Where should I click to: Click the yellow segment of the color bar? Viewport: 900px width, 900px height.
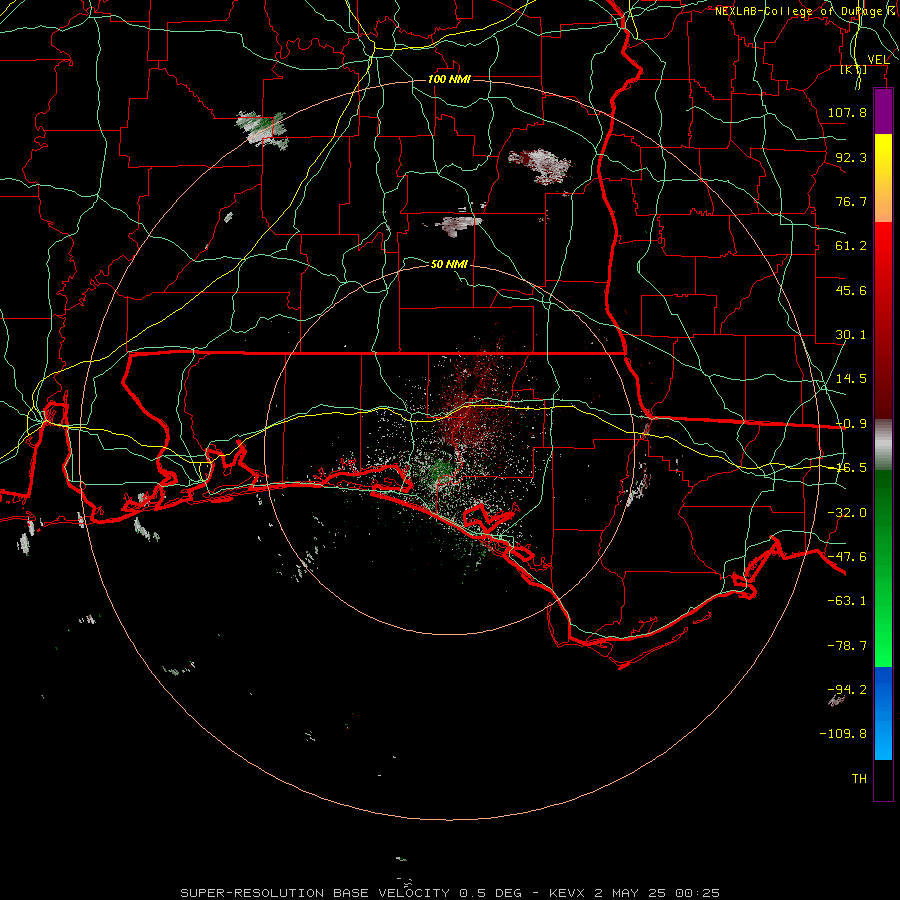(883, 155)
